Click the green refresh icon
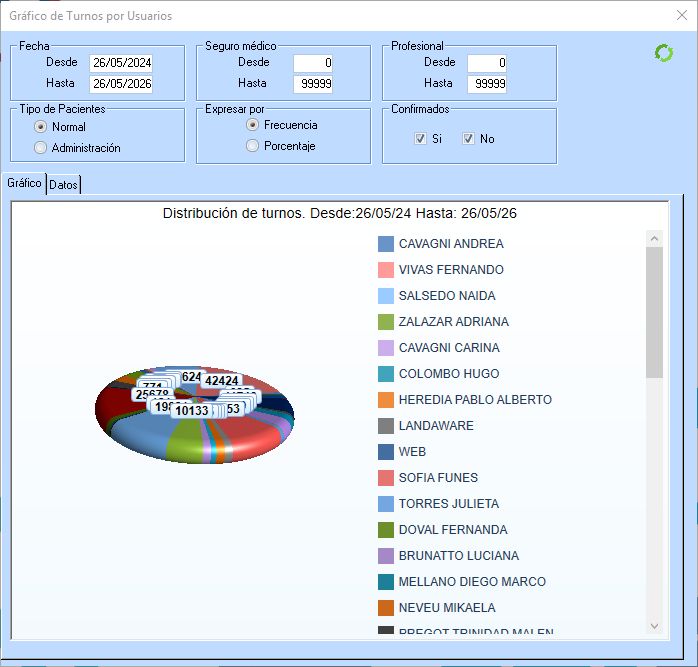 (664, 53)
